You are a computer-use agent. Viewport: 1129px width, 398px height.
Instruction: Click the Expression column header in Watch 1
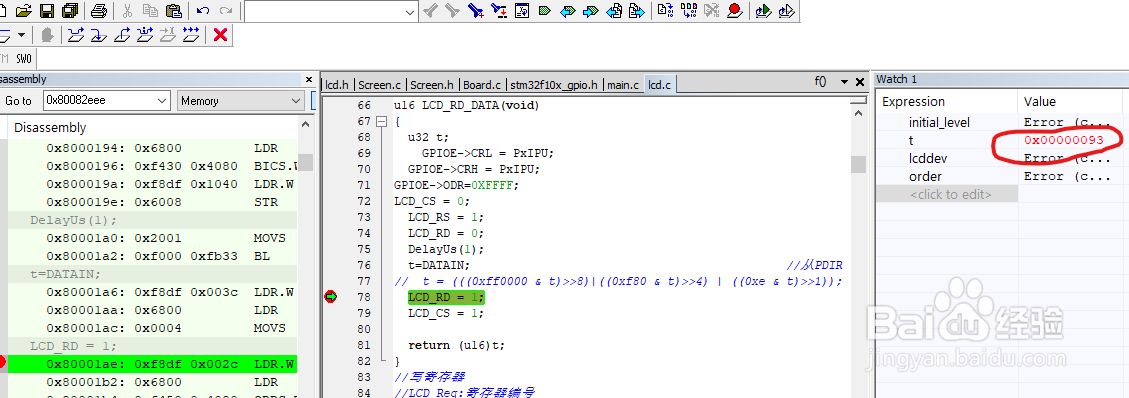(946, 101)
